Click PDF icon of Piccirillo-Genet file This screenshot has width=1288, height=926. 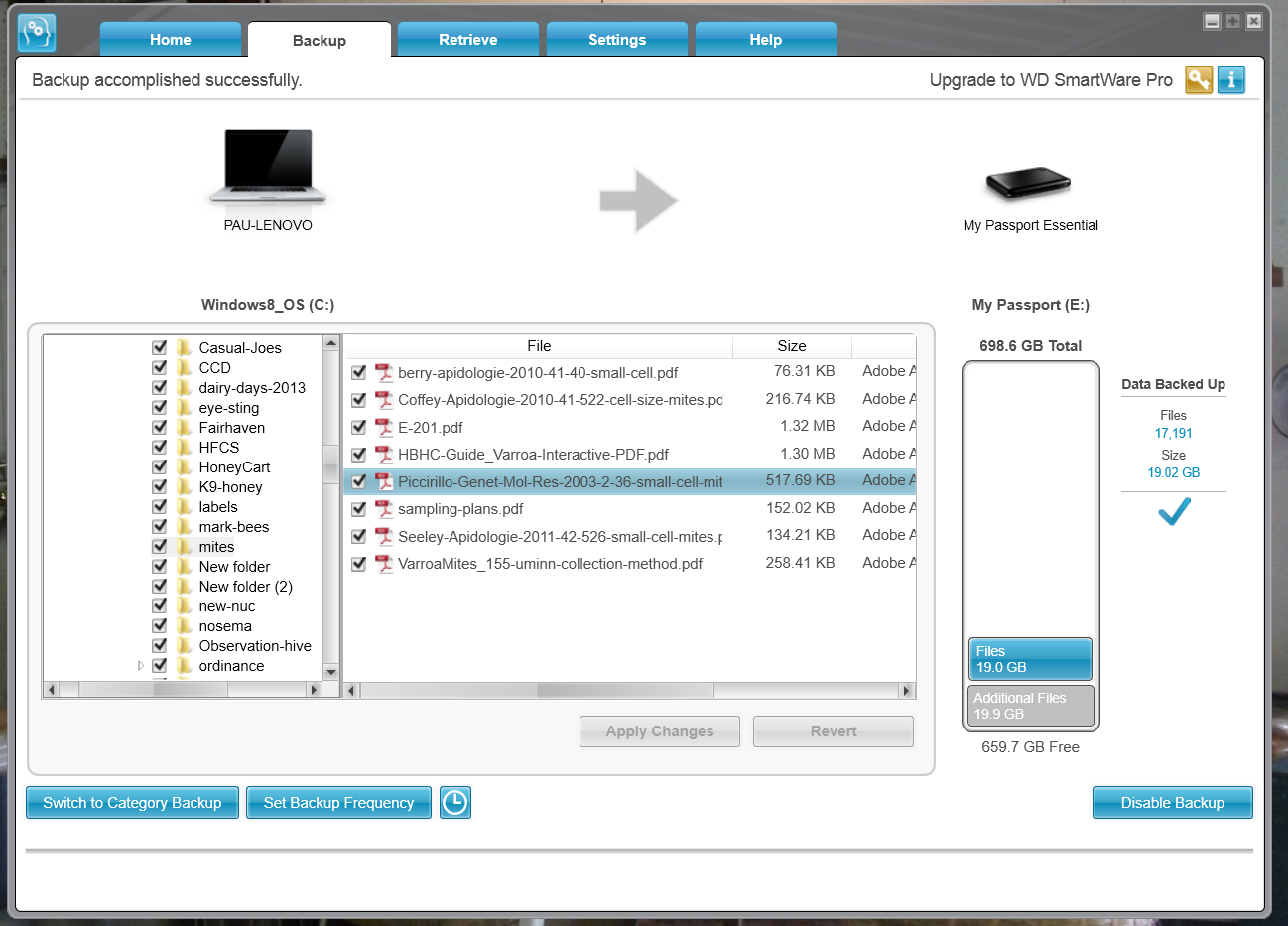(x=384, y=481)
